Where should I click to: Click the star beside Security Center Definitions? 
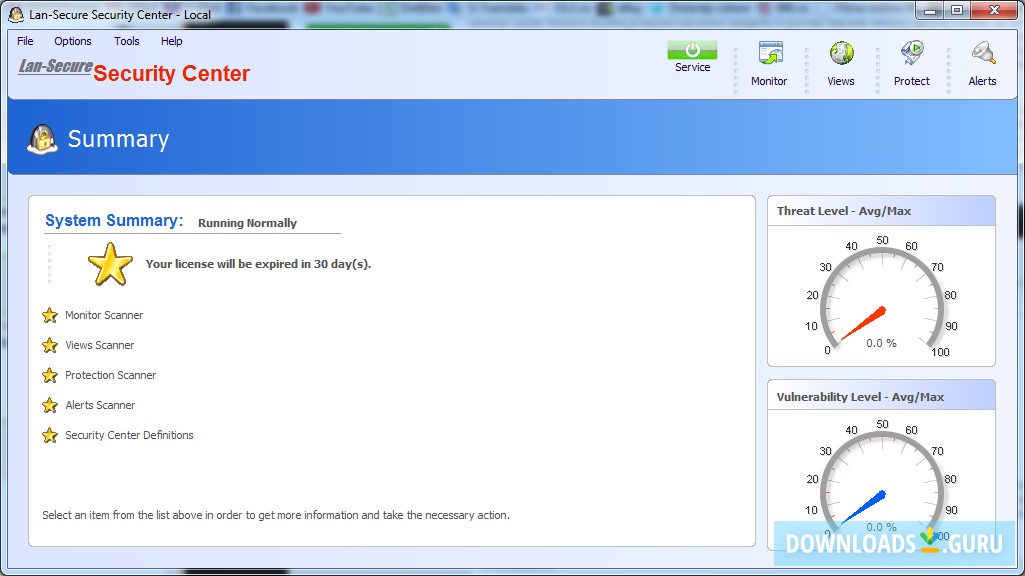click(50, 435)
